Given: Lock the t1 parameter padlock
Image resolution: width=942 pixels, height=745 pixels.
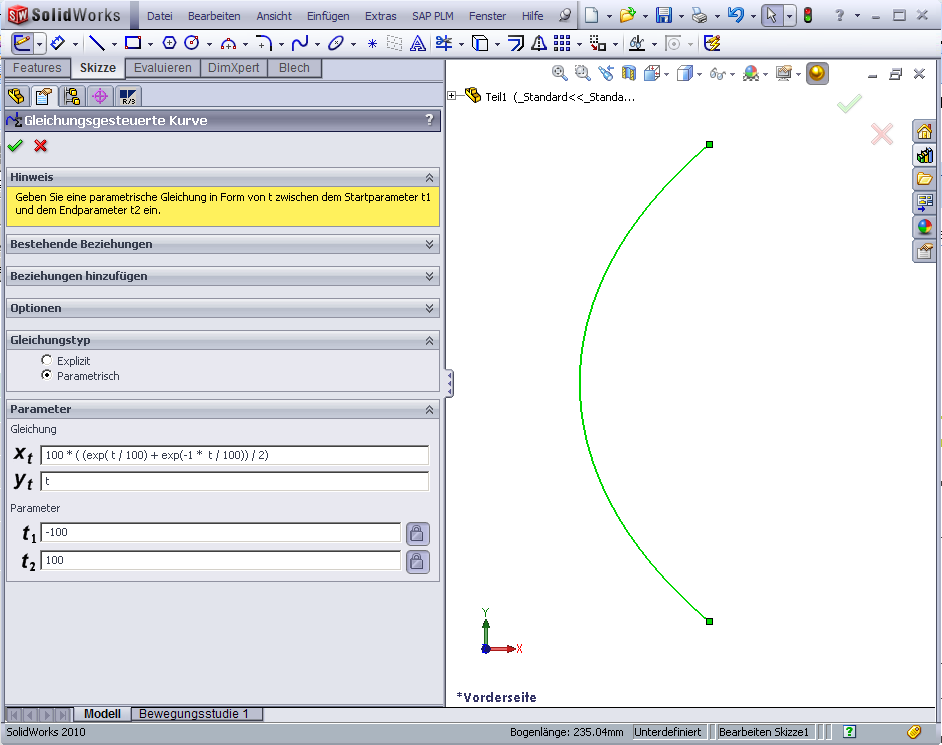Looking at the screenshot, I should (x=417, y=533).
